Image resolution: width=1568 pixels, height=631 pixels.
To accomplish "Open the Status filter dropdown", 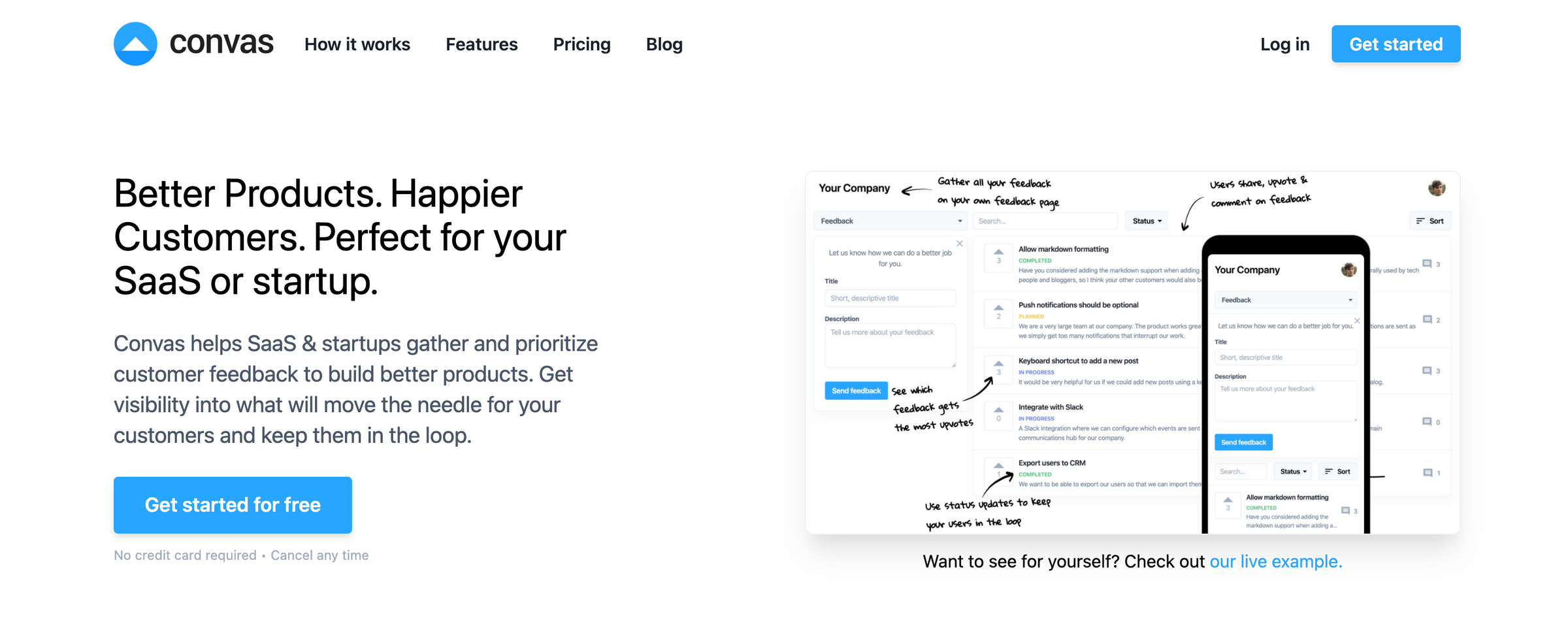I will [x=1145, y=221].
